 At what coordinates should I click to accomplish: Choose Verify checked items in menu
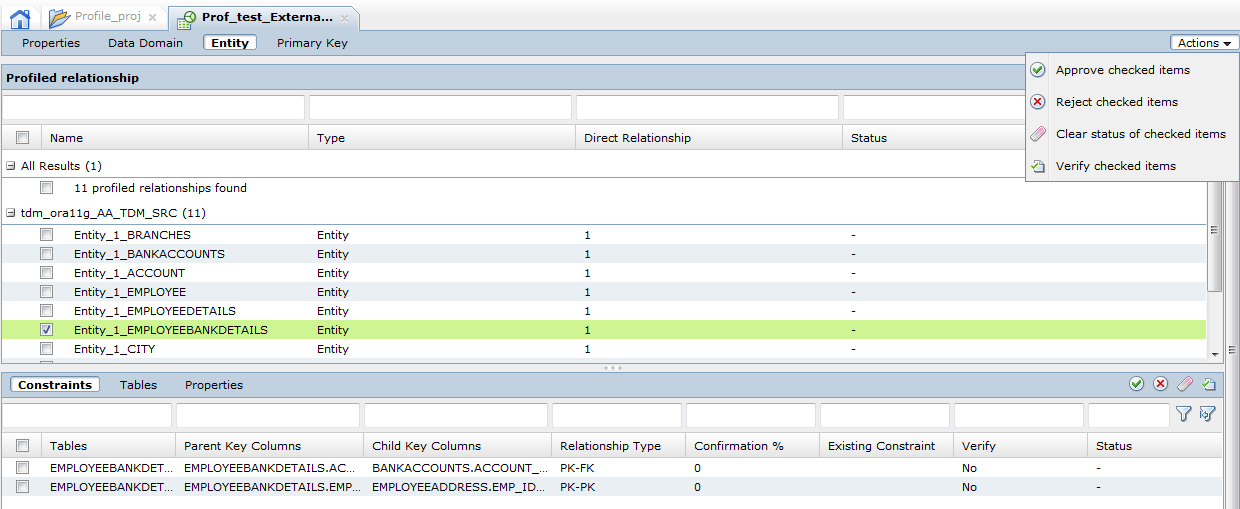tap(1116, 166)
